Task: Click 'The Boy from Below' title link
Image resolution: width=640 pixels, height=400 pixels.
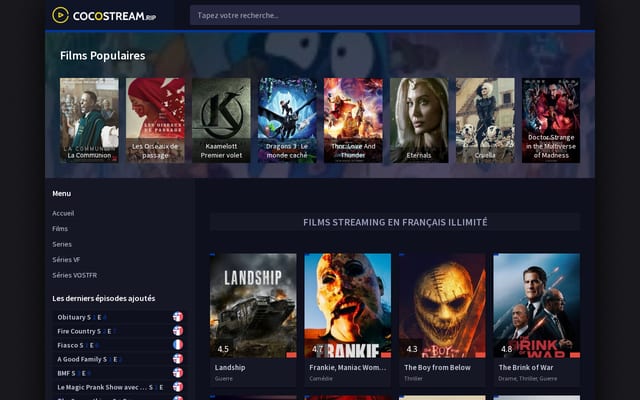Action: point(437,367)
